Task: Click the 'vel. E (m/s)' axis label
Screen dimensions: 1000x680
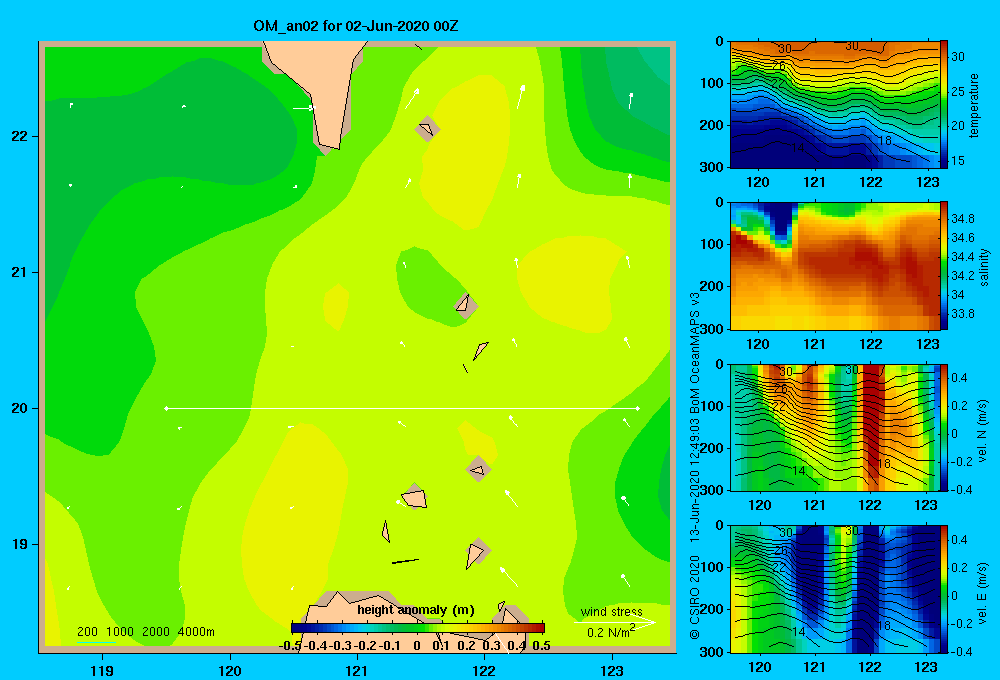Action: [983, 593]
